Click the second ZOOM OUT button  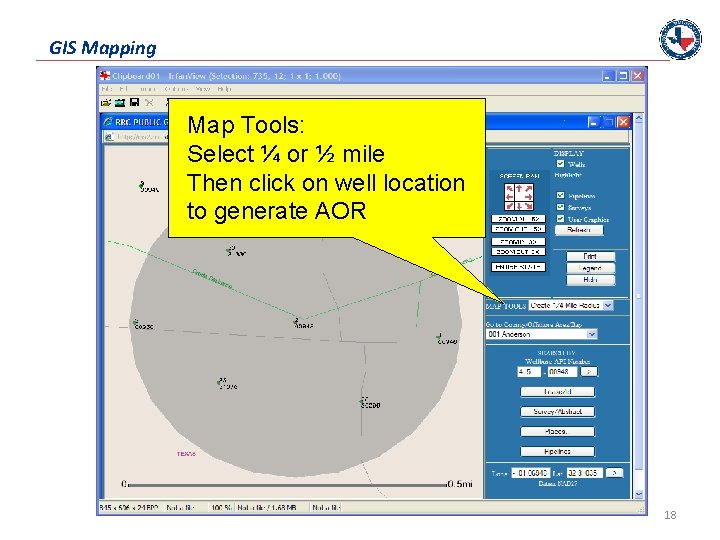518,252
